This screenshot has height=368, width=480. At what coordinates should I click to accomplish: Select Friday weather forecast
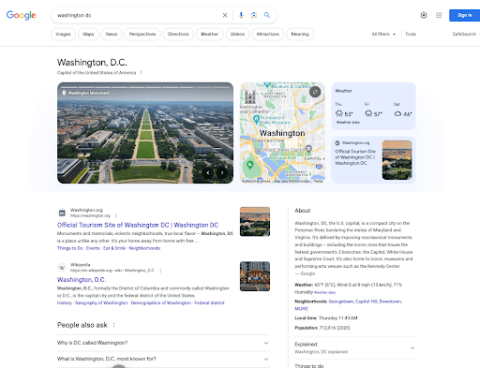point(373,111)
